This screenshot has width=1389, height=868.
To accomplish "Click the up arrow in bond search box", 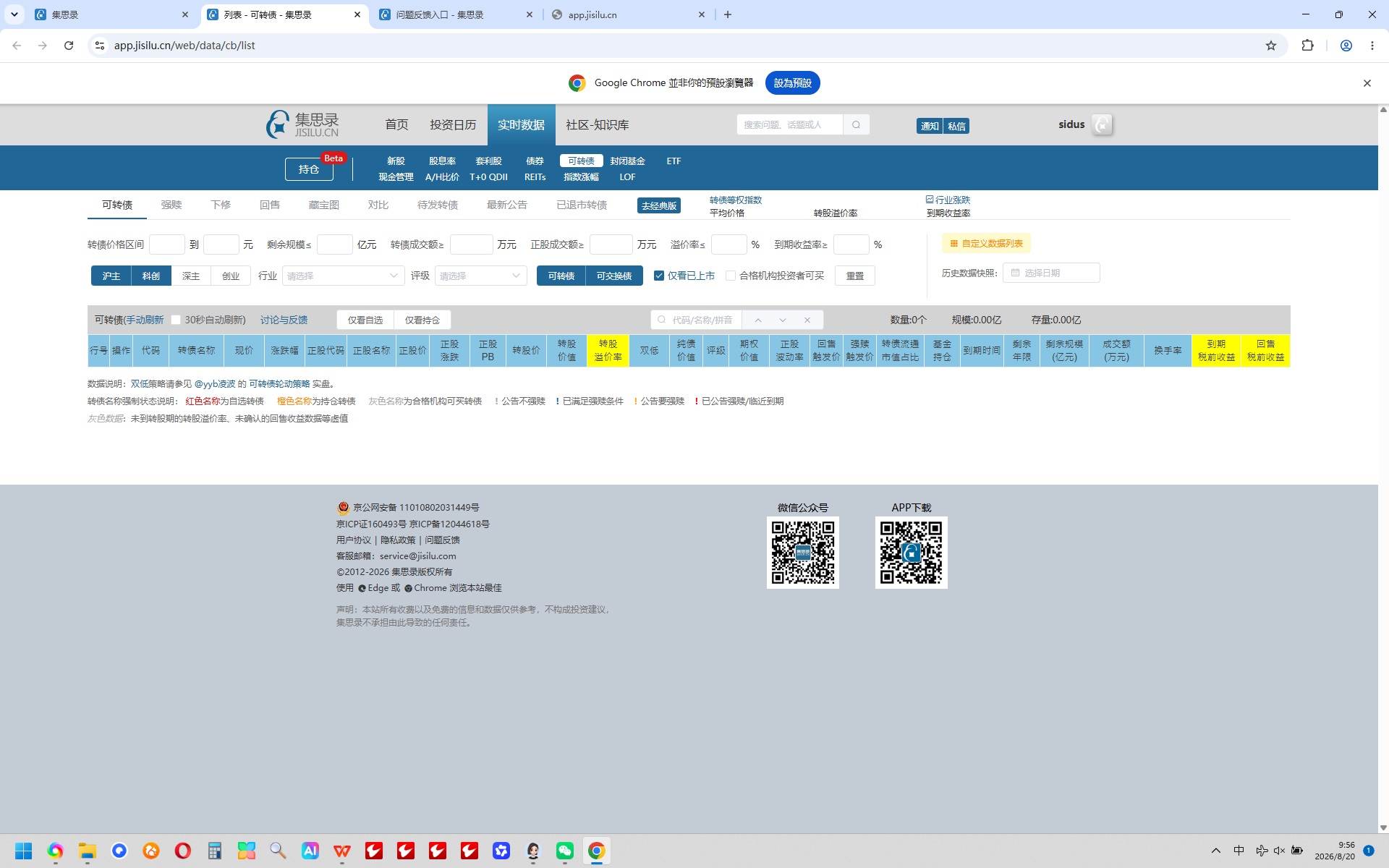I will (757, 320).
